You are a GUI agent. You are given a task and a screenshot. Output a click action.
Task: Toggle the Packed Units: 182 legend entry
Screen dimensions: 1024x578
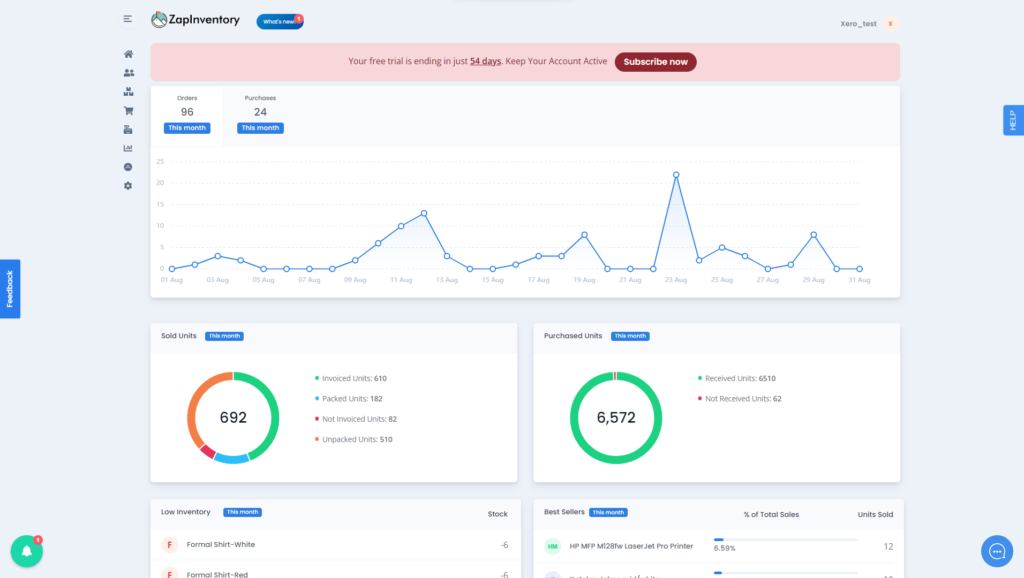point(349,398)
